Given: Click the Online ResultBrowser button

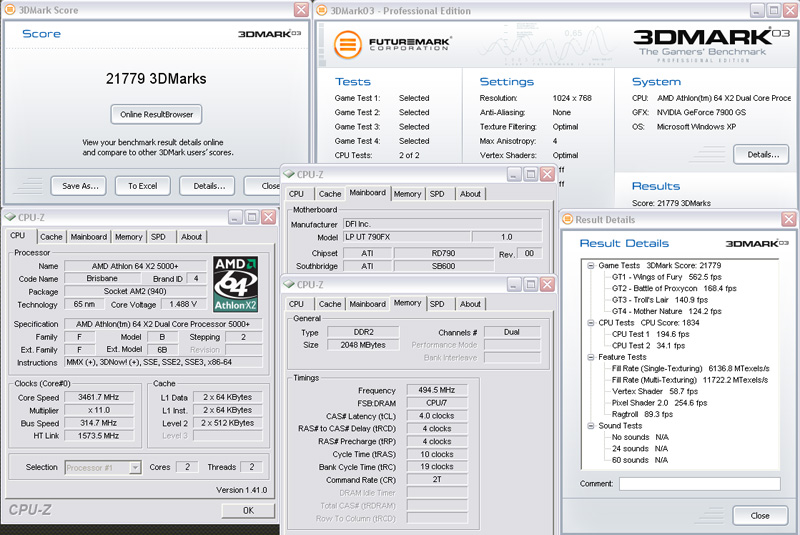Looking at the screenshot, I should 156,114.
